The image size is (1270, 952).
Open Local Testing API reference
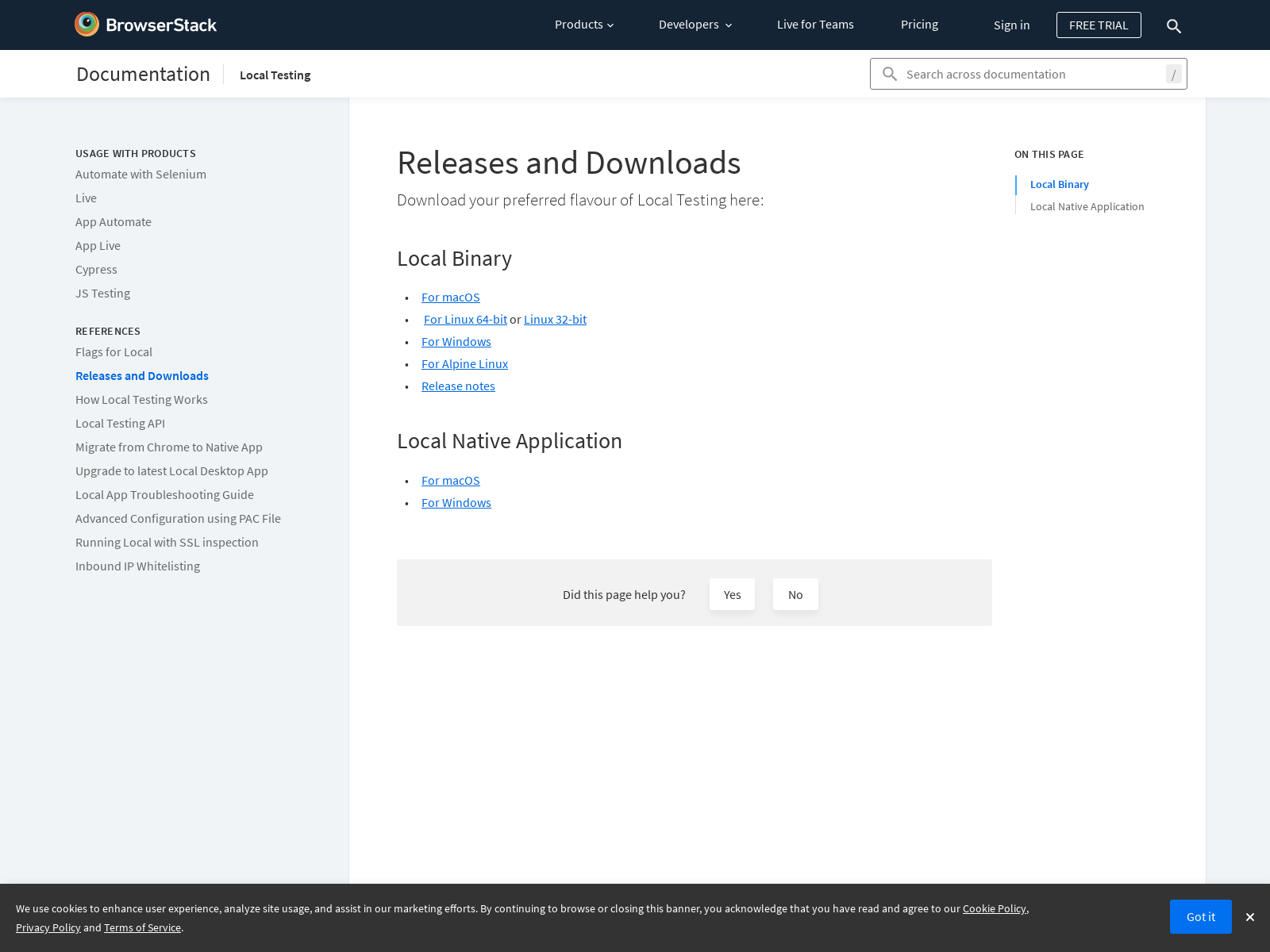[x=120, y=424]
